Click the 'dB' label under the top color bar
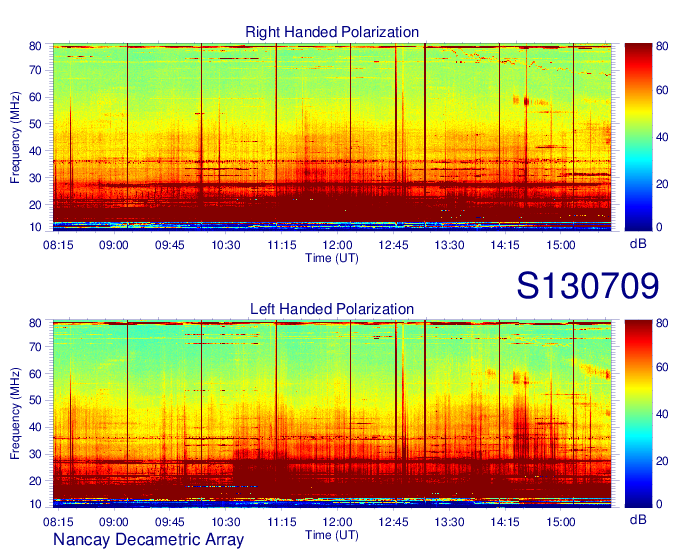Viewport: 680px width, 552px height. 638,244
